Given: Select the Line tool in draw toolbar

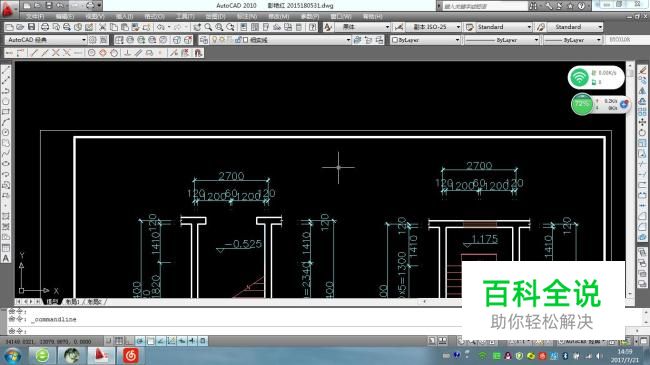Looking at the screenshot, I should point(6,71).
